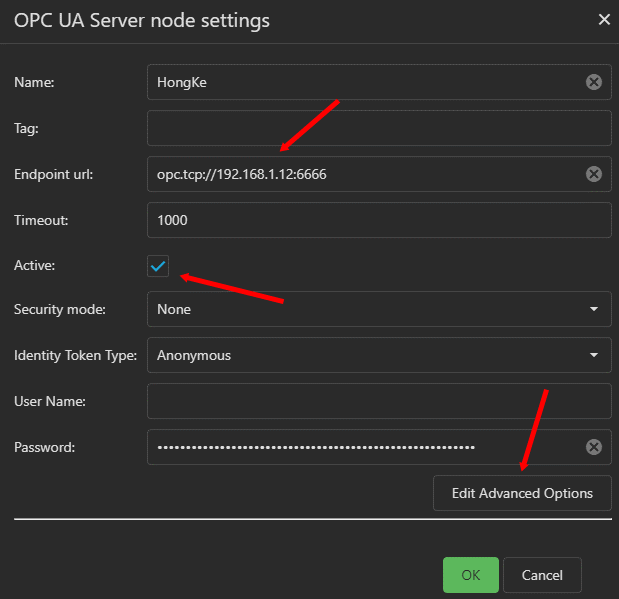The width and height of the screenshot is (619, 599).
Task: Focus the empty Tag input field
Action: (378, 128)
